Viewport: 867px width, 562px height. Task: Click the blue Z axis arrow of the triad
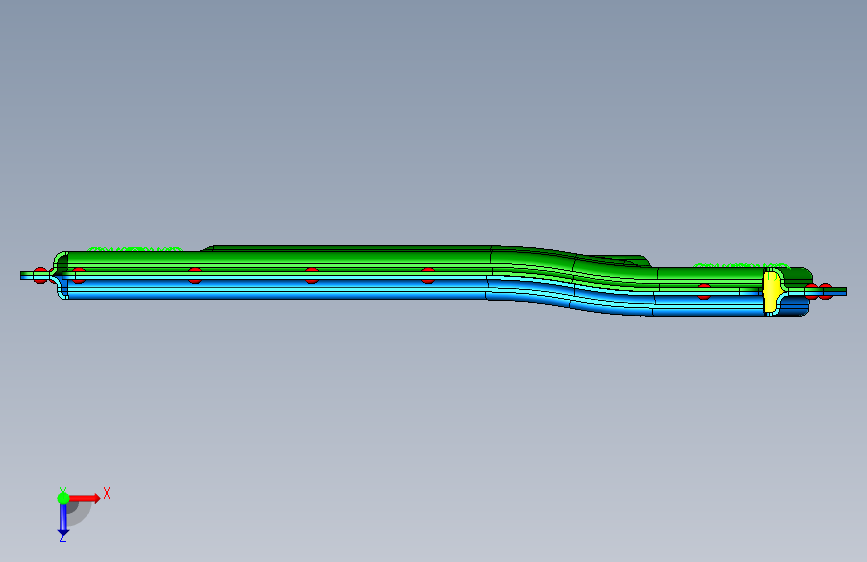coord(63,520)
